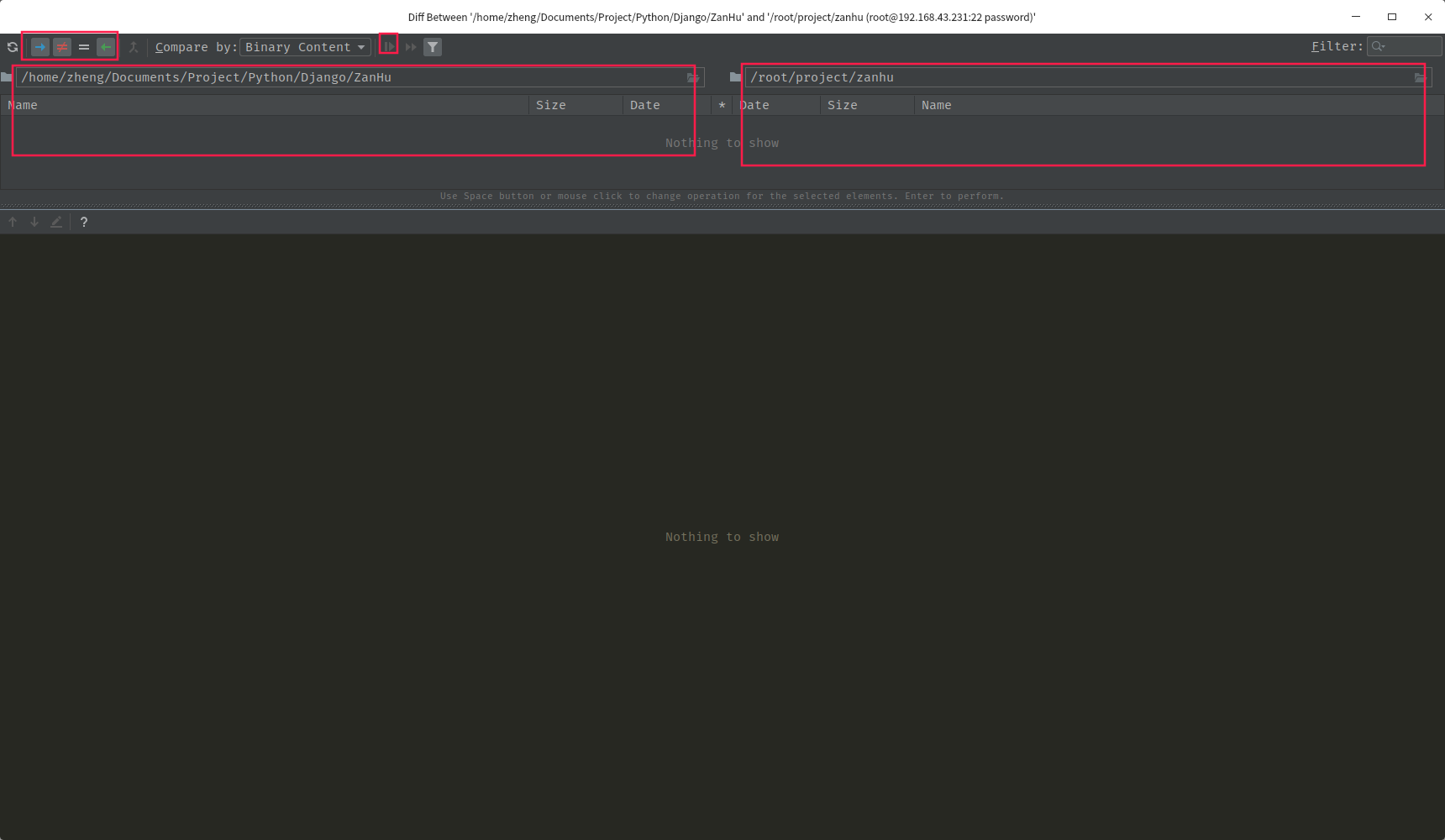
Task: Click Synchronize All double-arrow icon
Action: (x=411, y=47)
